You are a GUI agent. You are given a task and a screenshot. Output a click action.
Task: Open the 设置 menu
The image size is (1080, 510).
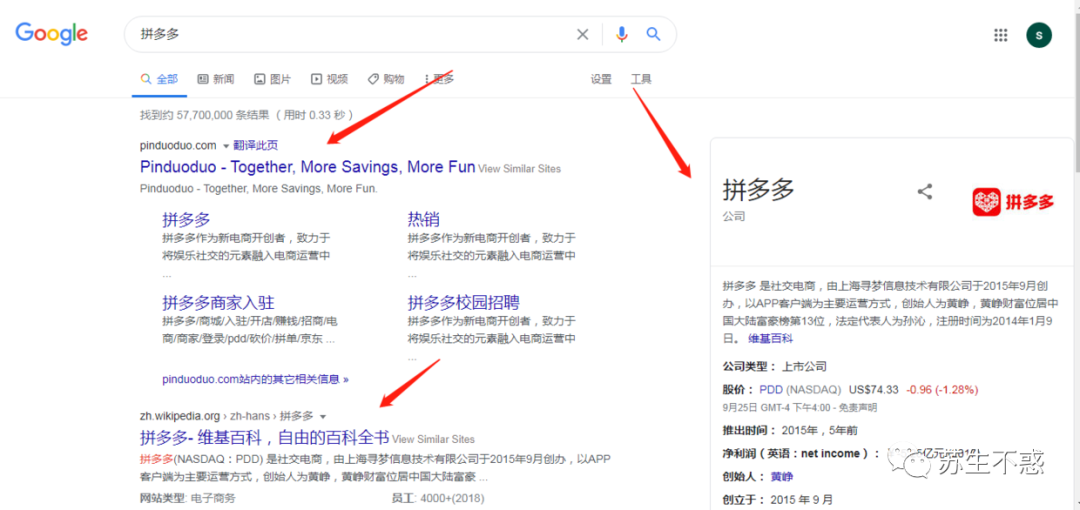601,79
